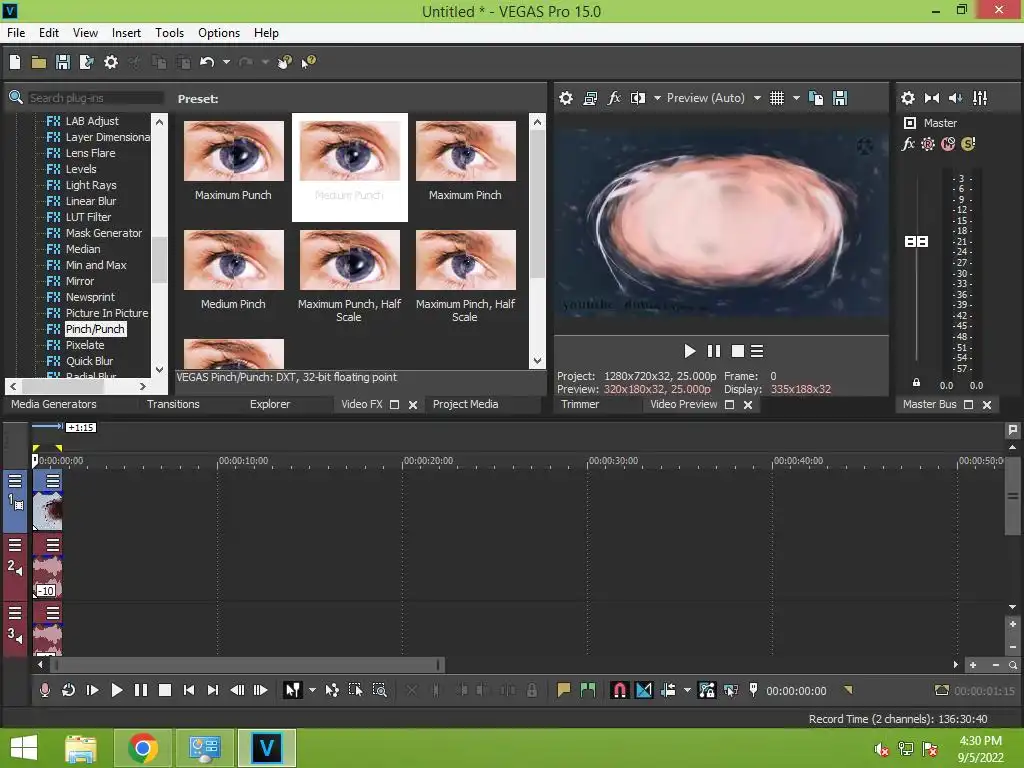Open Render As from main toolbar
Image resolution: width=1024 pixels, height=768 pixels.
point(86,62)
